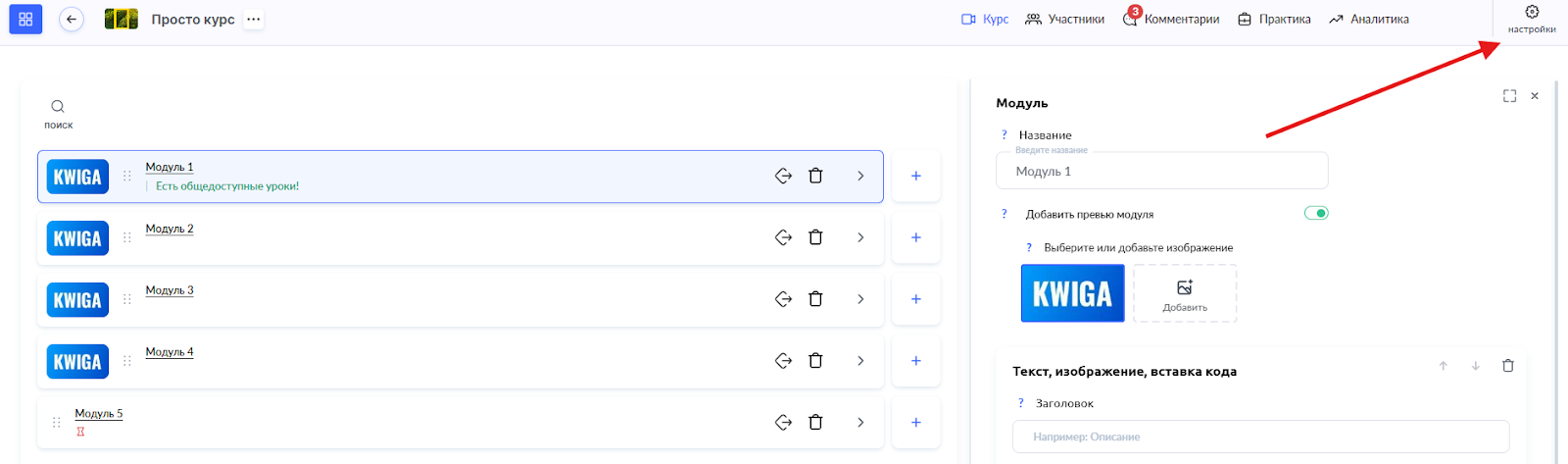This screenshot has width=1568, height=464.
Task: Click the apps grid icon
Action: tap(25, 19)
